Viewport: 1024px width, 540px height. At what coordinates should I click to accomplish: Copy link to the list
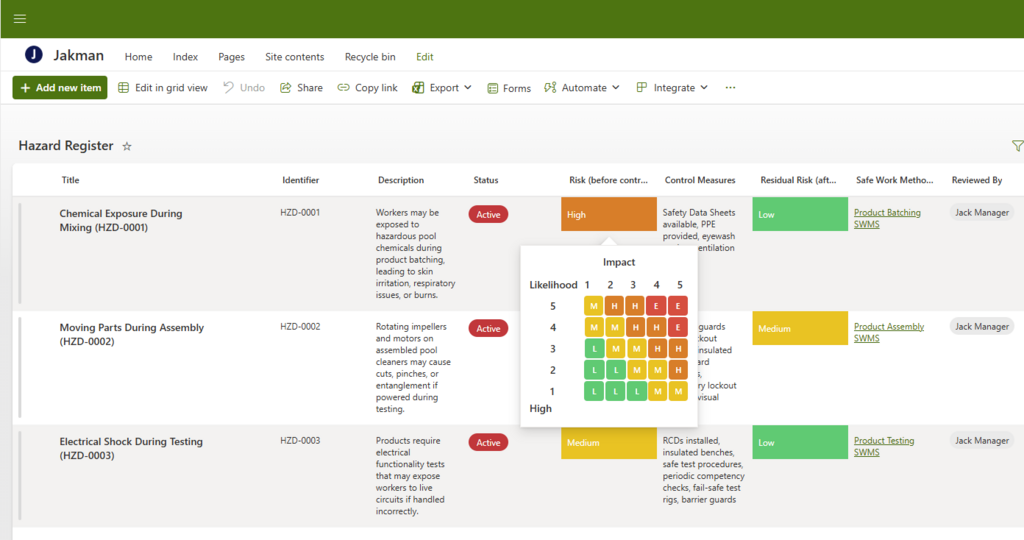[x=367, y=88]
